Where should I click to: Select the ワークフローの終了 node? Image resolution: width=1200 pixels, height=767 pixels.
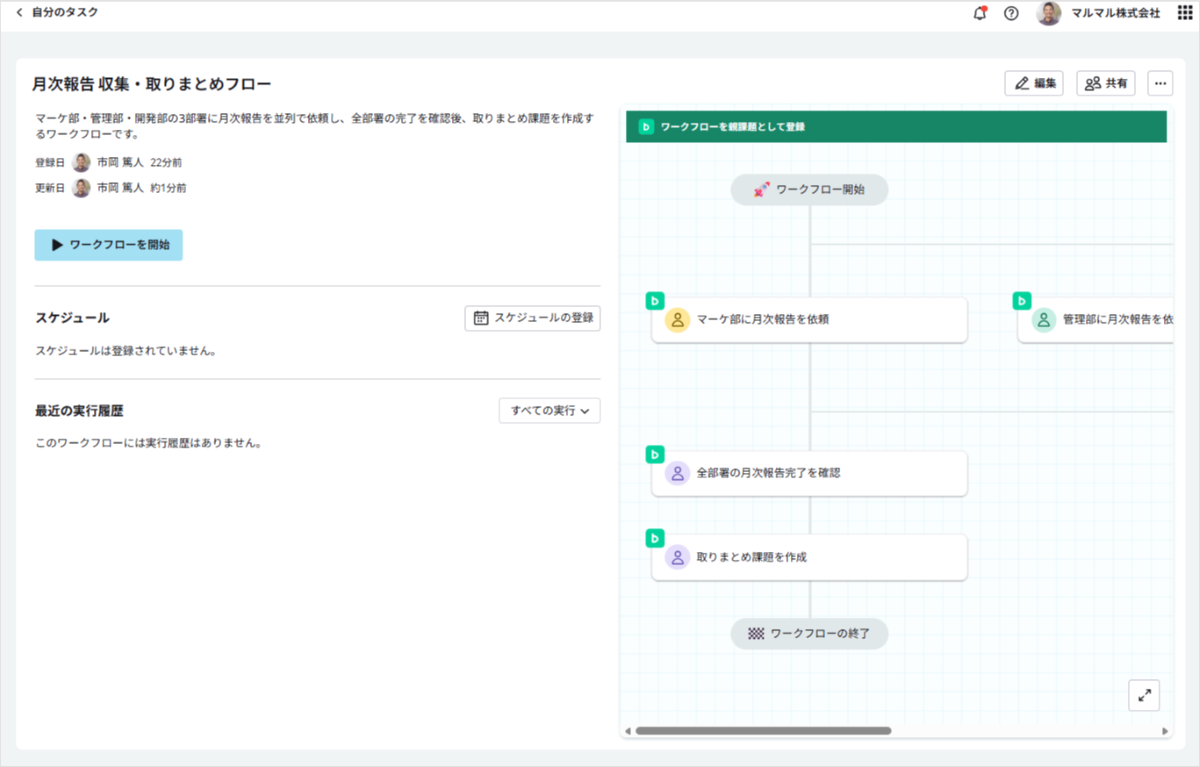click(x=809, y=633)
